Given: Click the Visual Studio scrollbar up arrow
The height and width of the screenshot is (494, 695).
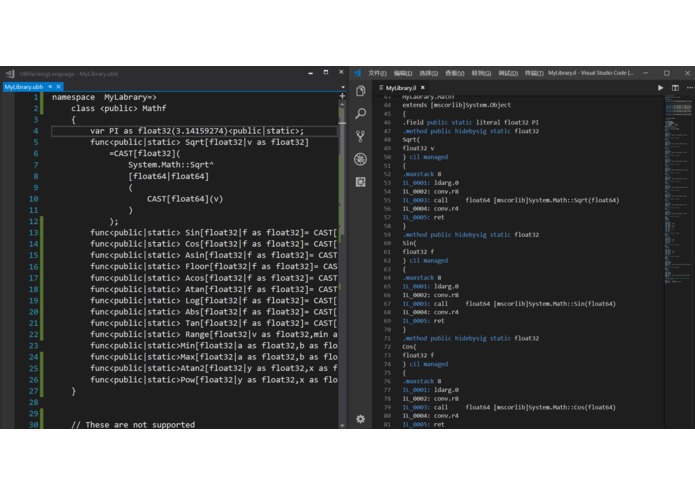Looking at the screenshot, I should click(x=342, y=104).
